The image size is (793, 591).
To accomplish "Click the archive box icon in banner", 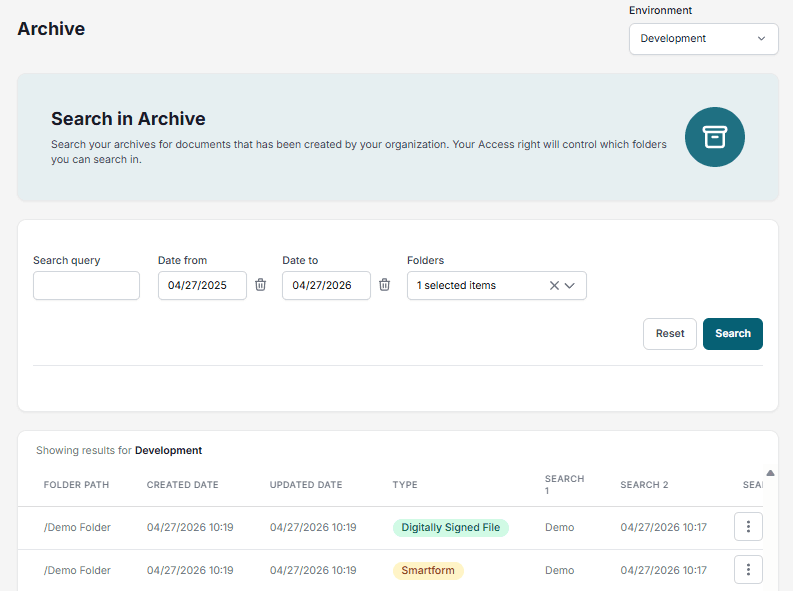I will point(715,137).
